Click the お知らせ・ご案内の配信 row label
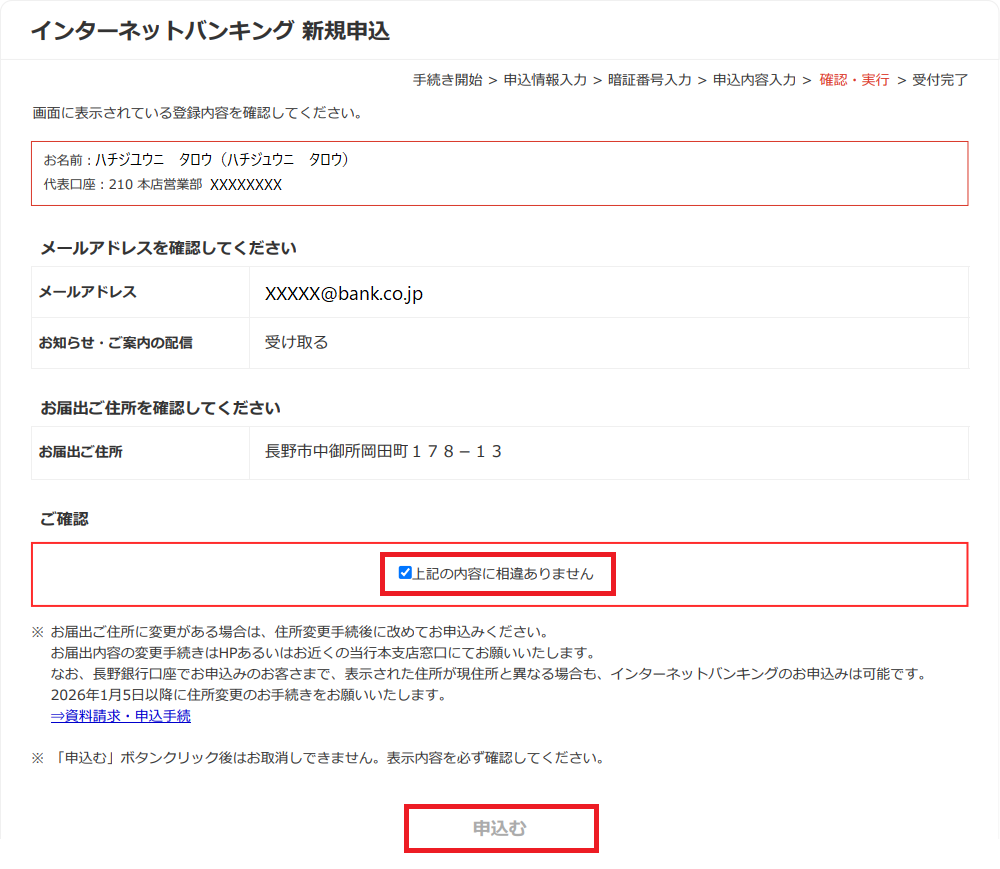 [115, 343]
